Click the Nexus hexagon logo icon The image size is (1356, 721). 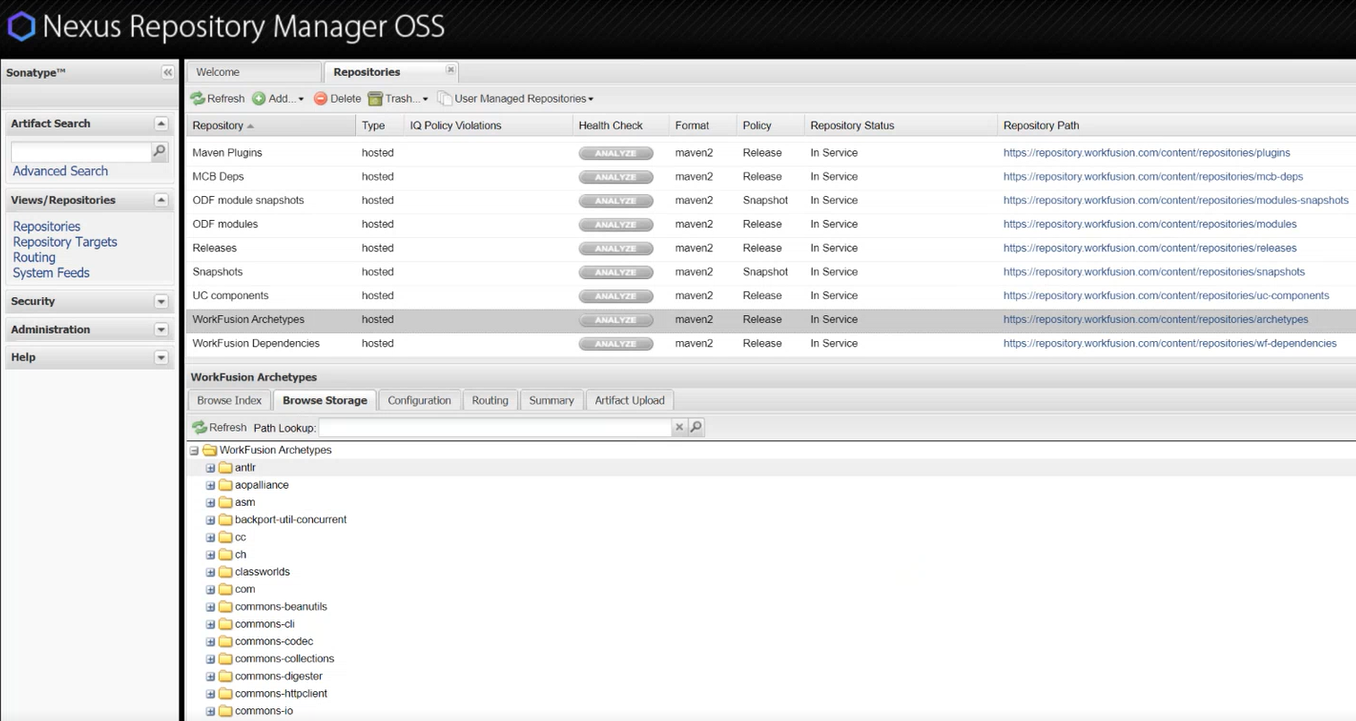tap(21, 26)
